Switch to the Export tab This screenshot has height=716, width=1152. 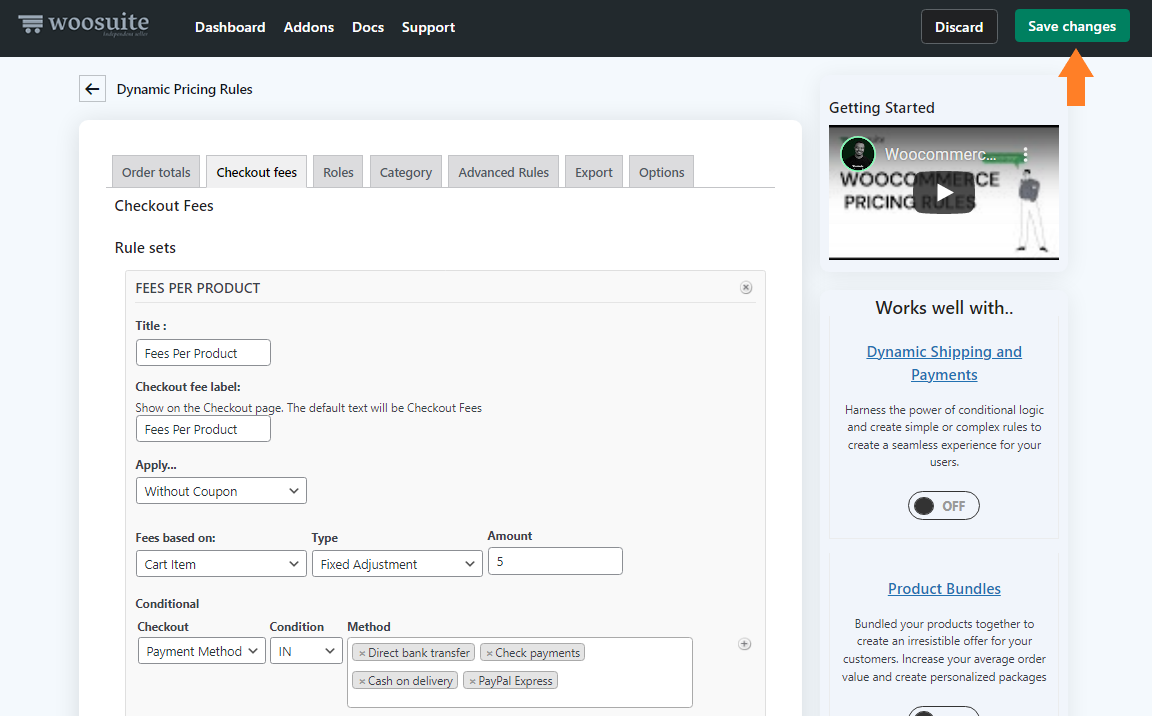coord(594,172)
